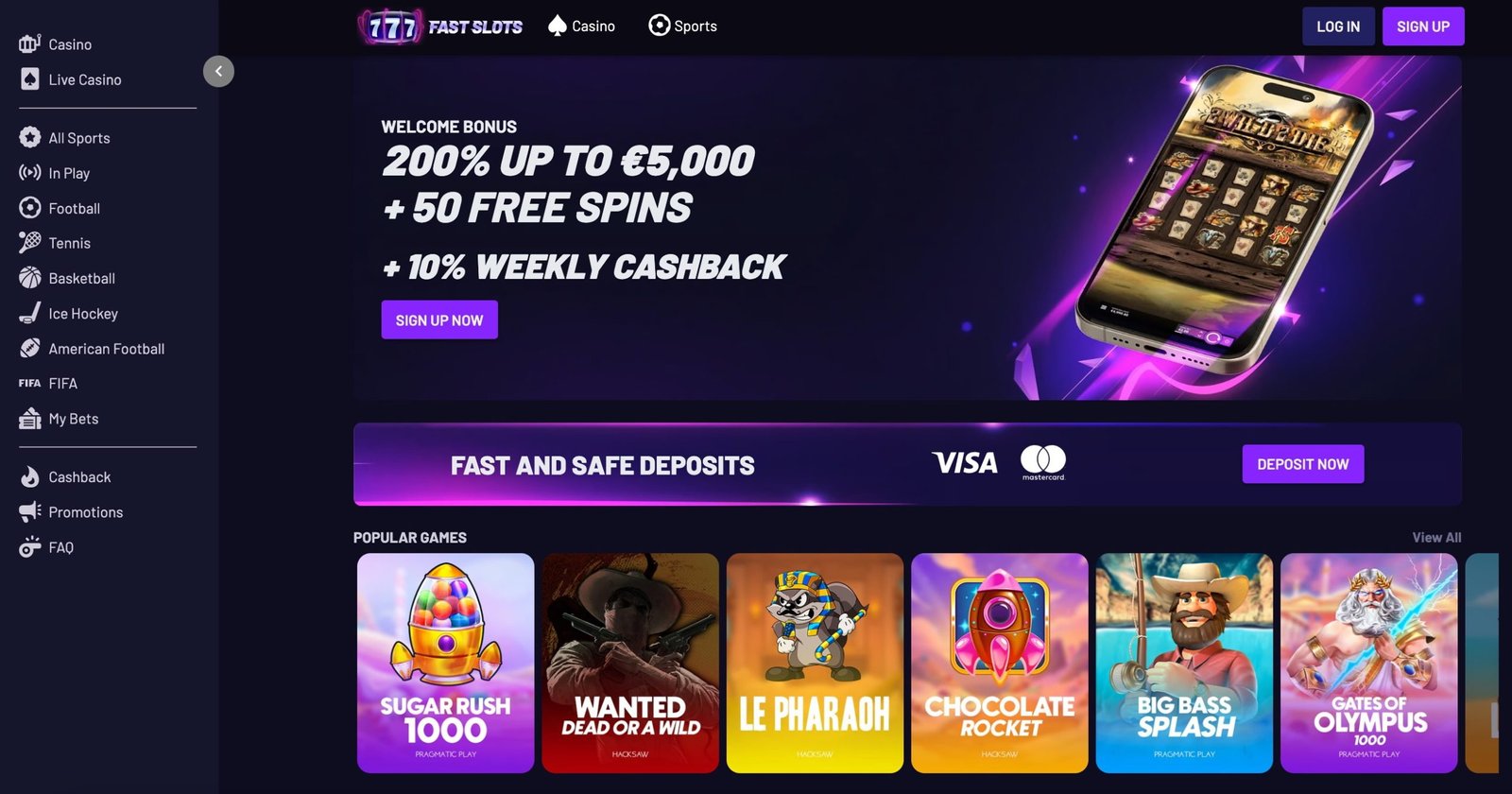Viewport: 1512px width, 794px height.
Task: Click the SIGN UP NOW banner button
Action: click(x=439, y=320)
